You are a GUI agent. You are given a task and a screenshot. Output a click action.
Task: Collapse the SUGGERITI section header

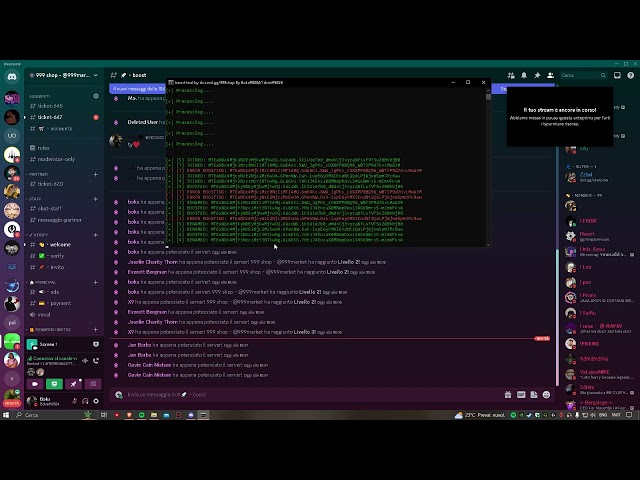(39, 96)
